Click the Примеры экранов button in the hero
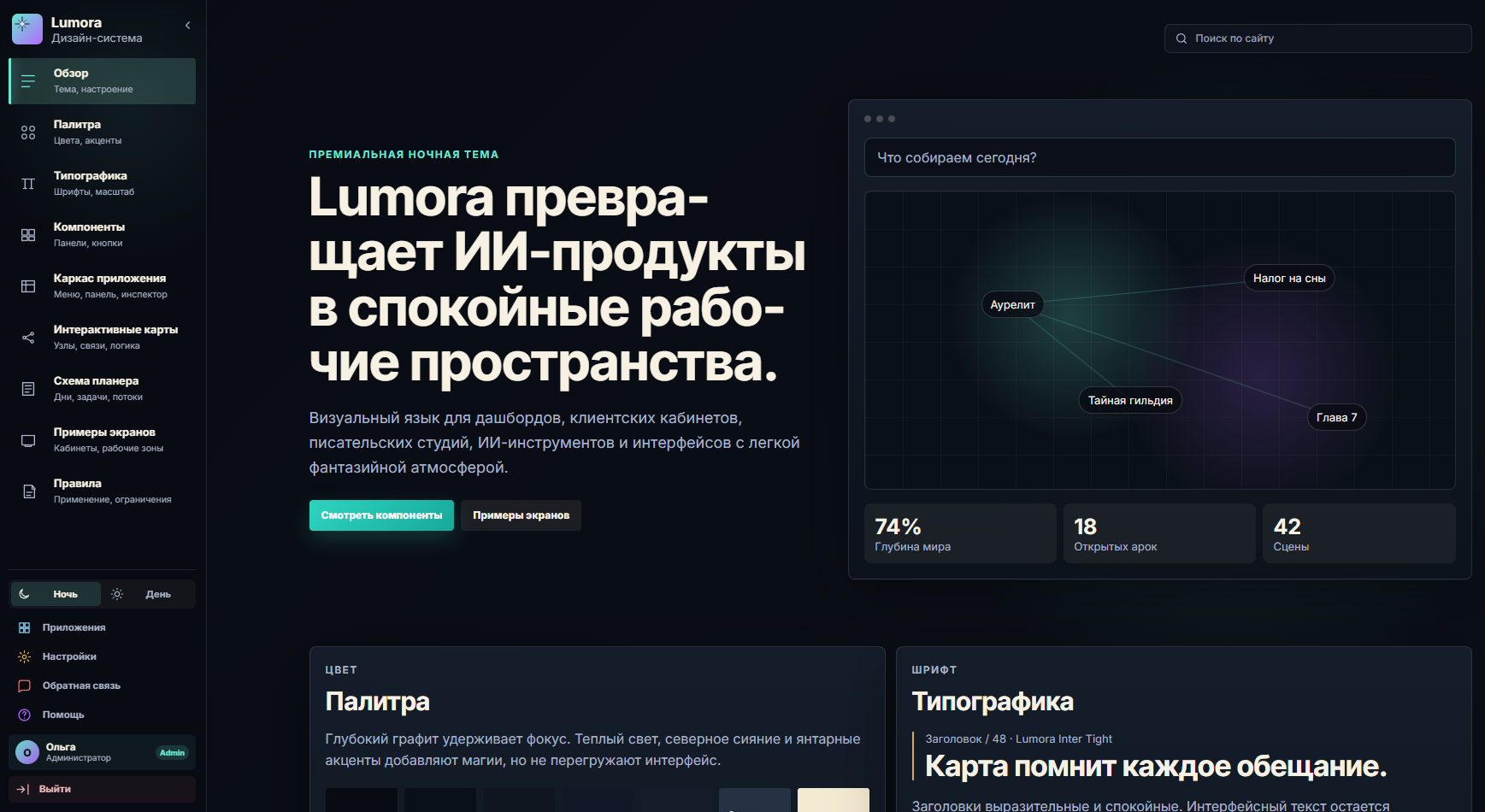This screenshot has width=1485, height=812. coord(521,515)
